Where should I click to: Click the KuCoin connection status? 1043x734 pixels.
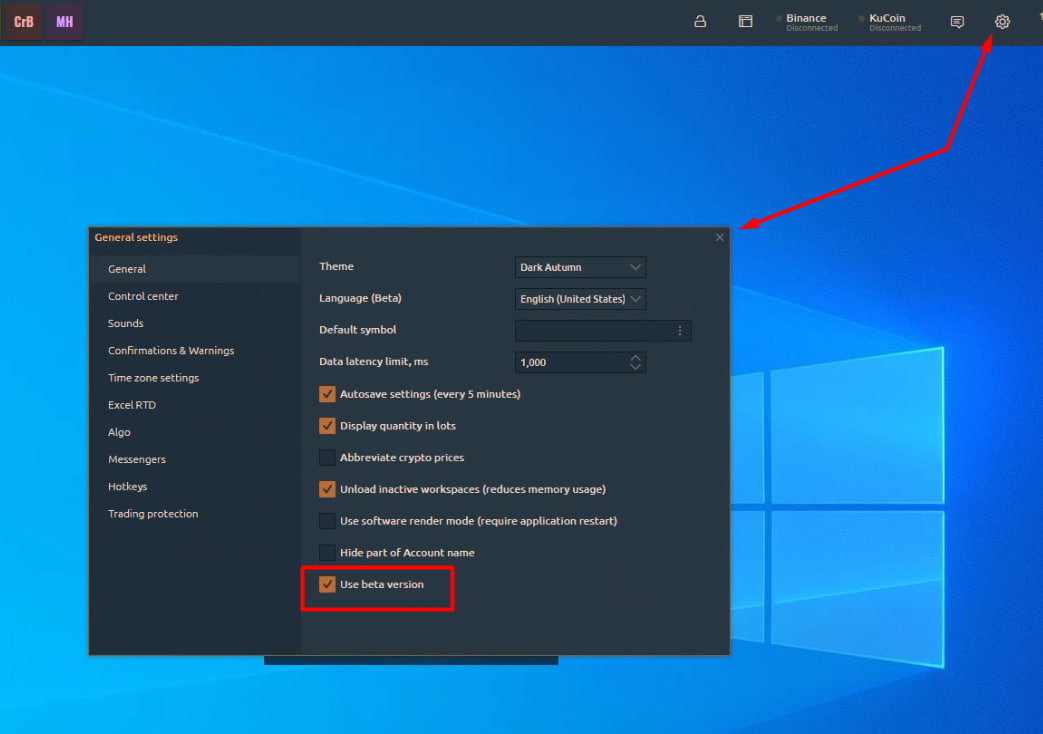coord(888,22)
